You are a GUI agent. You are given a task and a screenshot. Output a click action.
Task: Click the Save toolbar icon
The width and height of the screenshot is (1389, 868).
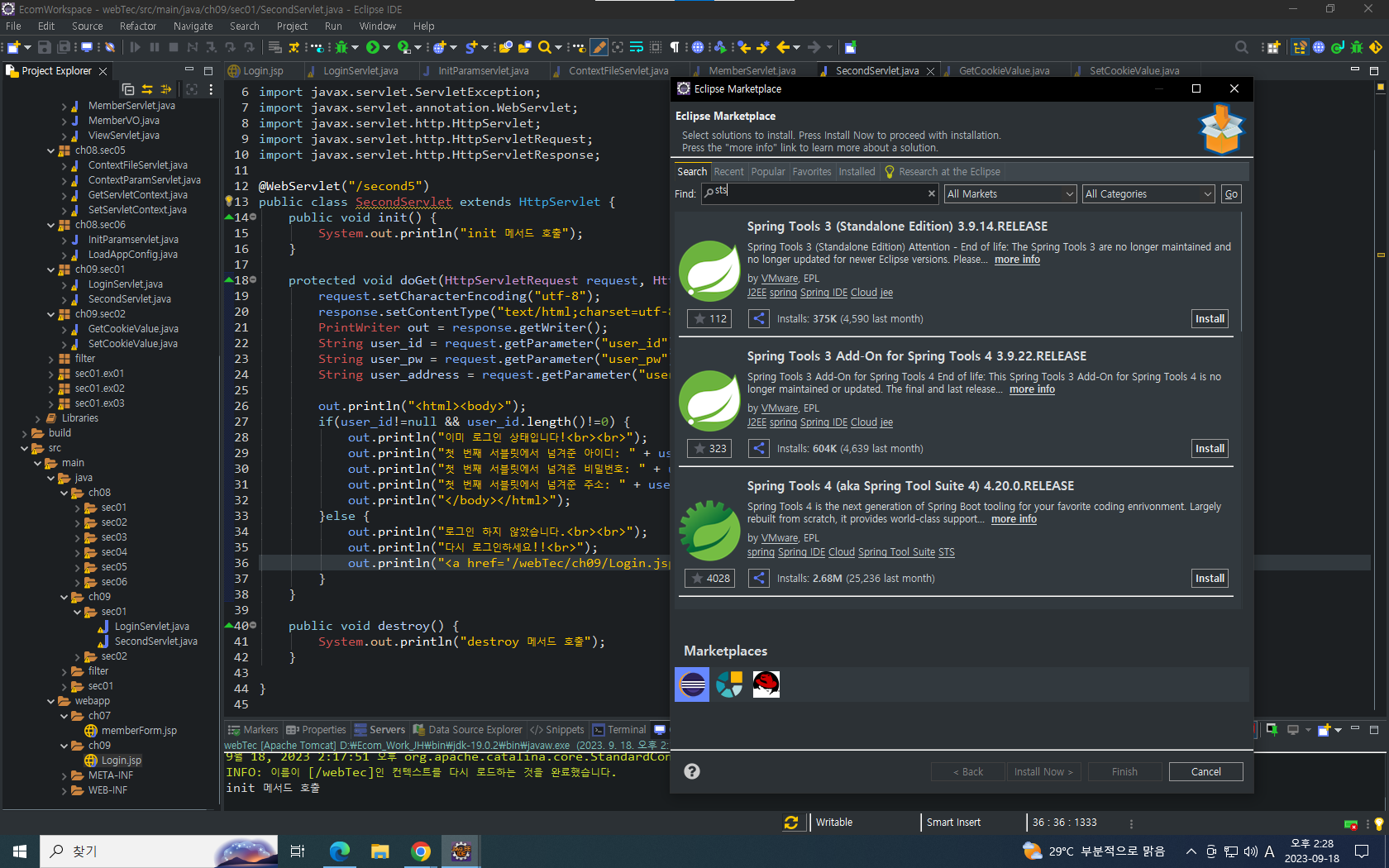pos(45,47)
